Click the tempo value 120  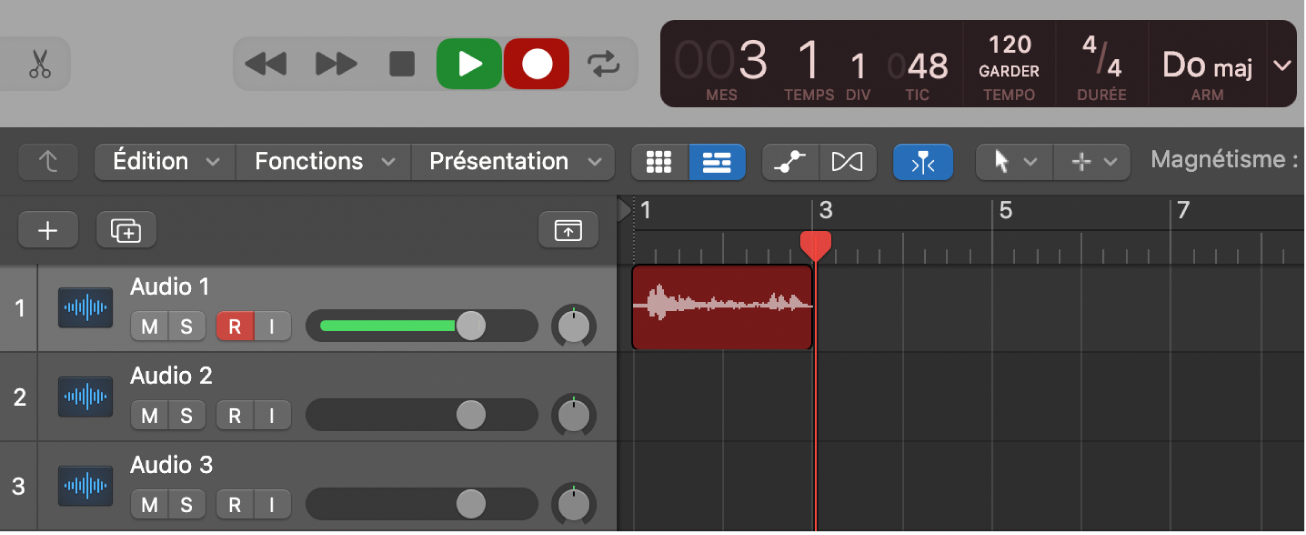tap(1009, 45)
